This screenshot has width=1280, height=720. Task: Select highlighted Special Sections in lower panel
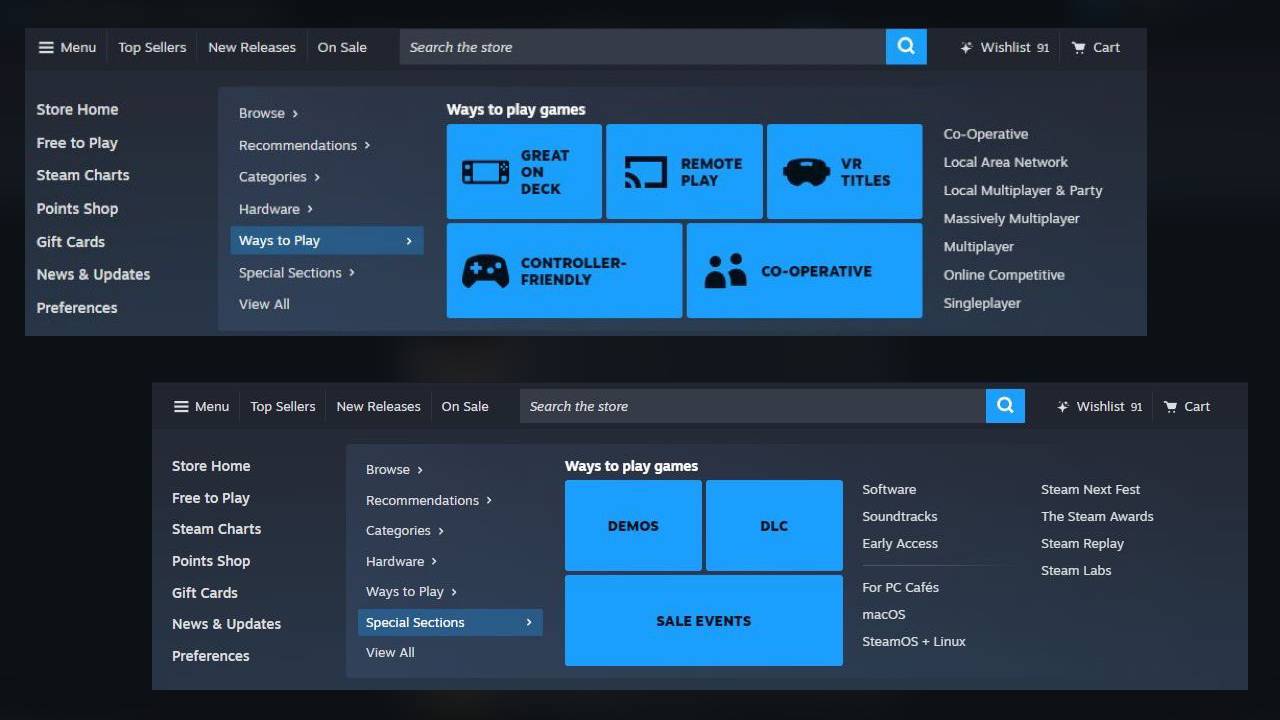point(450,622)
